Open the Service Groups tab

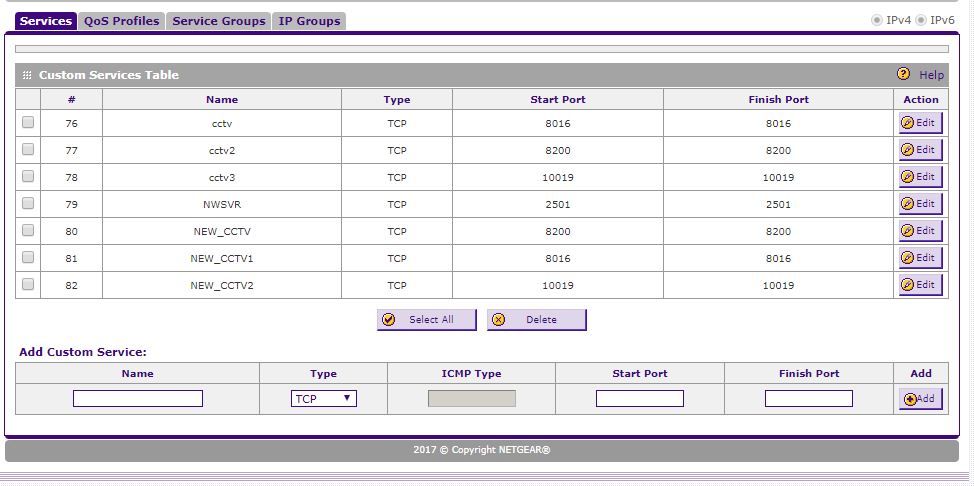click(219, 21)
